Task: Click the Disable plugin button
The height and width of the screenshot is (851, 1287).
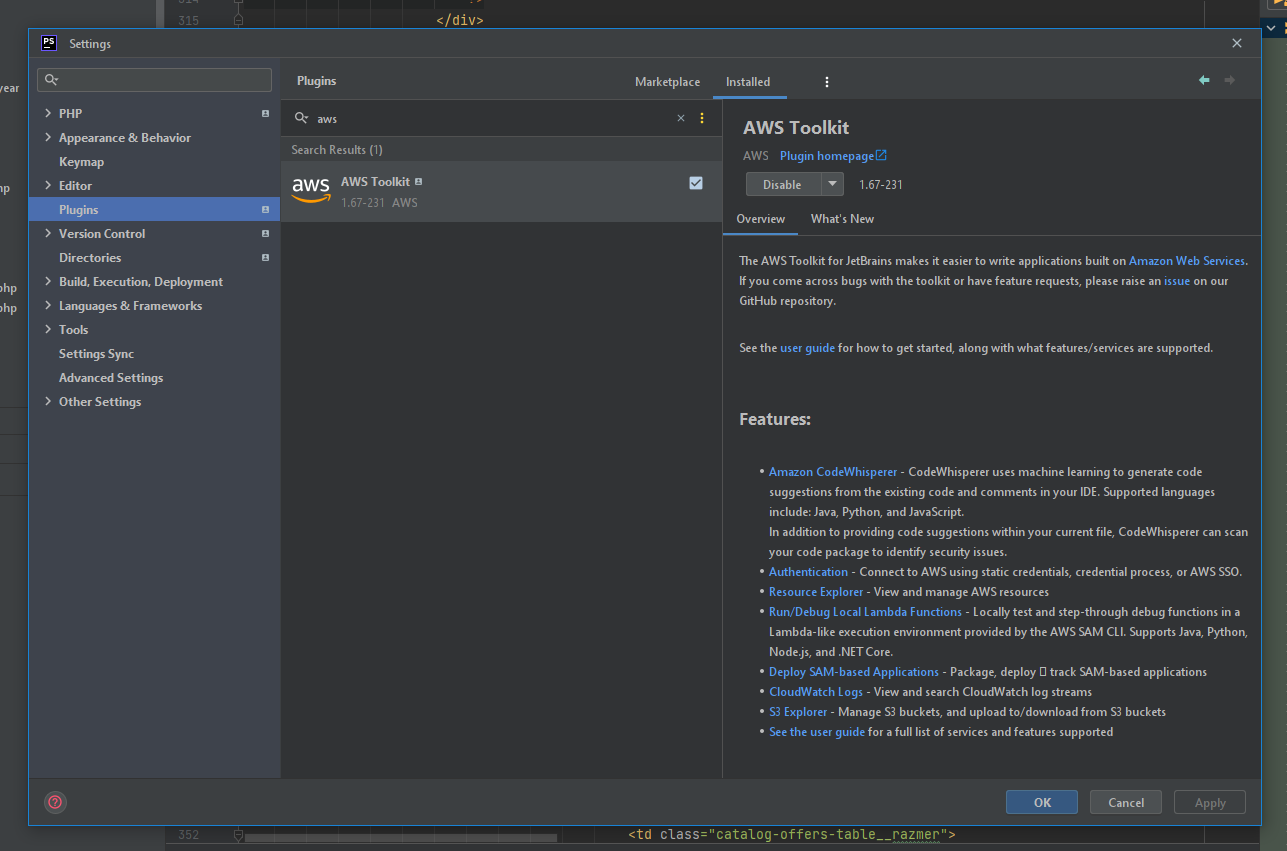Action: click(783, 184)
